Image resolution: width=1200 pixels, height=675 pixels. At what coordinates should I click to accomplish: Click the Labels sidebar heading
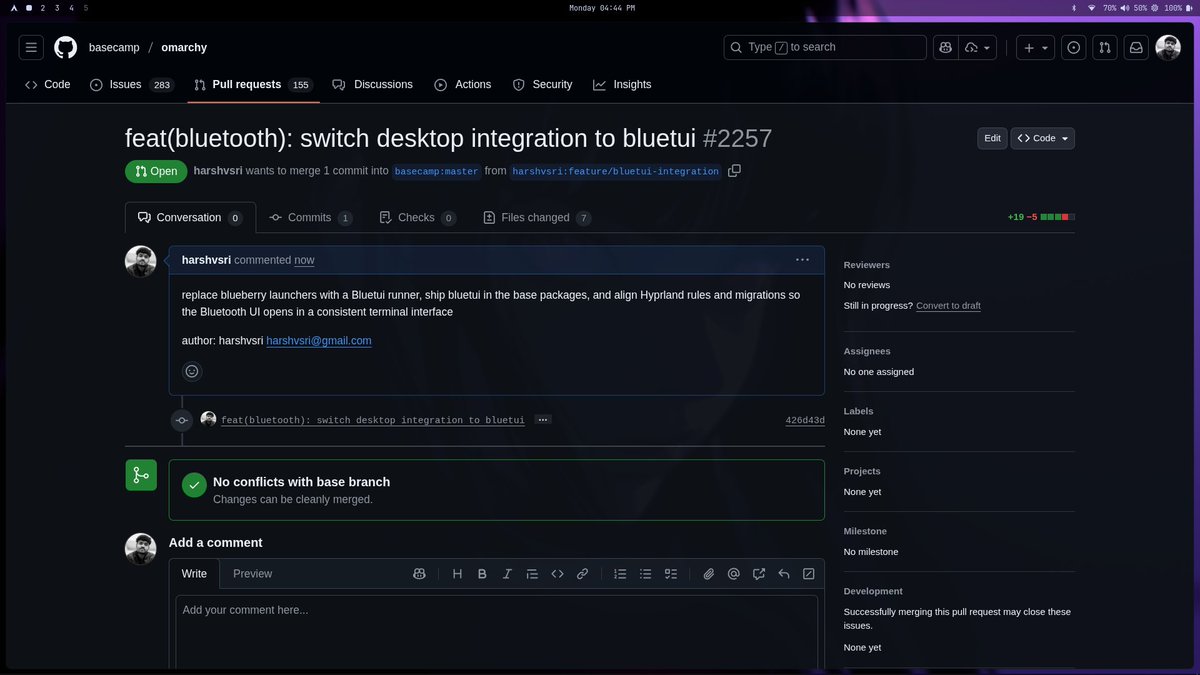[x=859, y=411]
